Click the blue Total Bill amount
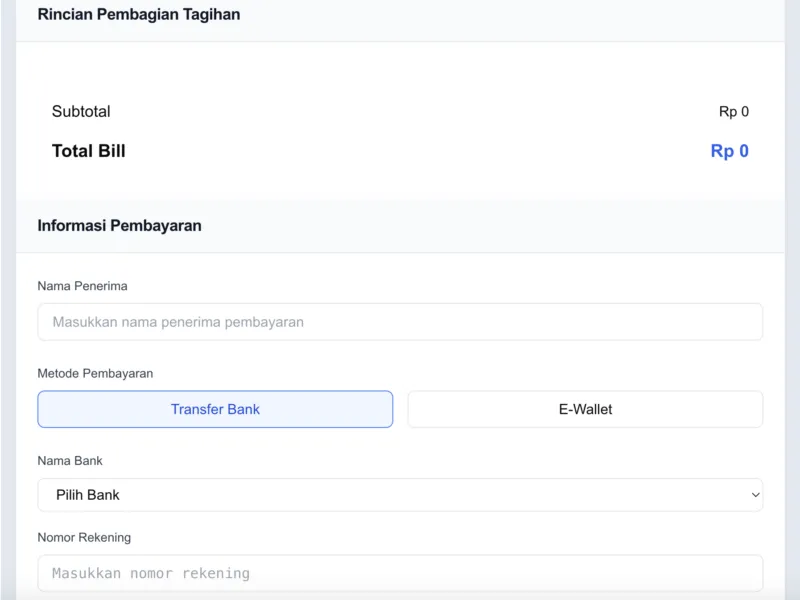The image size is (800, 600). [x=729, y=152]
